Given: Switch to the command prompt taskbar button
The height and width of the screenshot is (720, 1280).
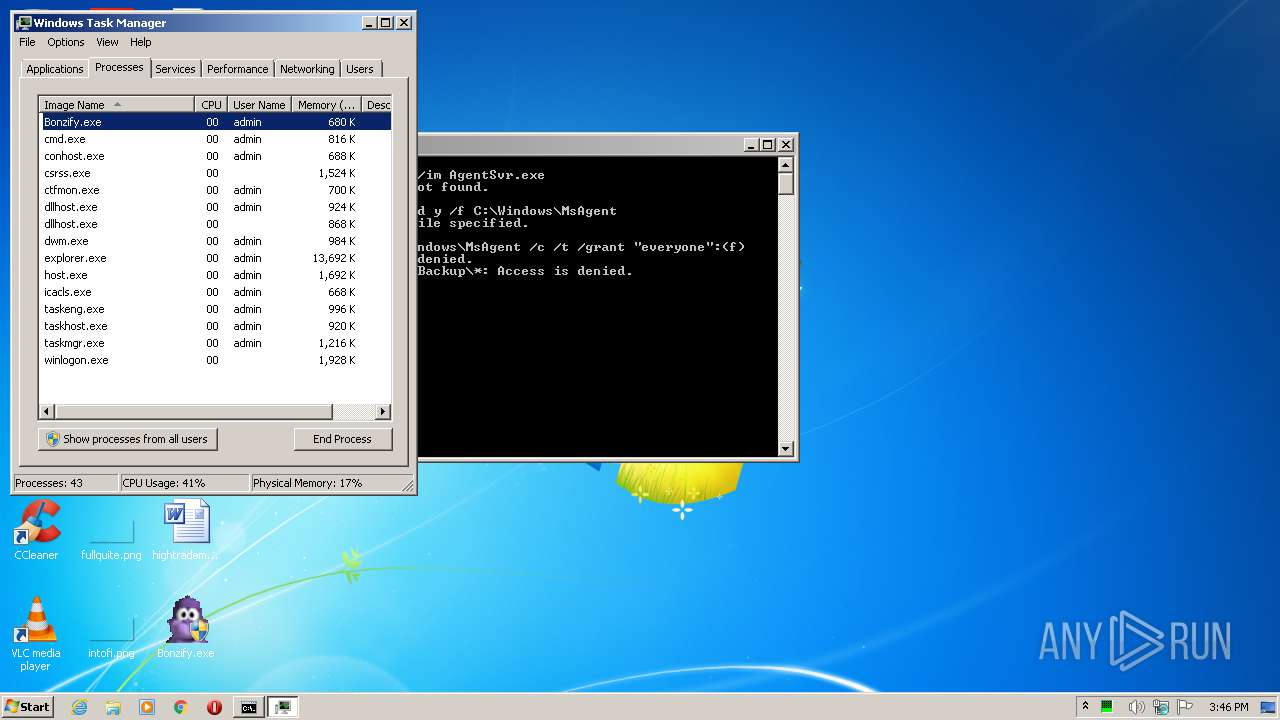Looking at the screenshot, I should (x=248, y=707).
